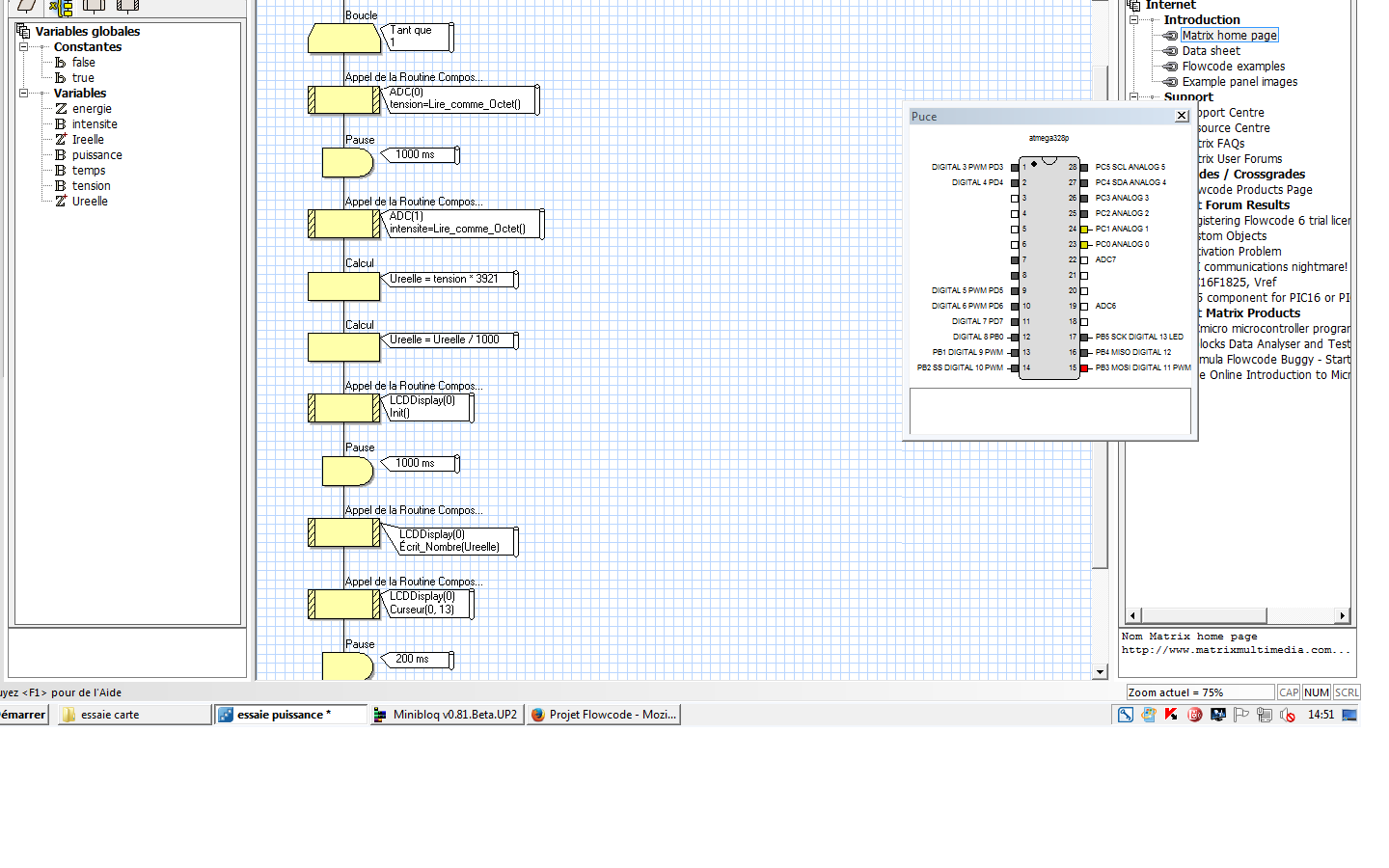Click the flag notification tray icon
1389x868 pixels.
(x=1241, y=715)
